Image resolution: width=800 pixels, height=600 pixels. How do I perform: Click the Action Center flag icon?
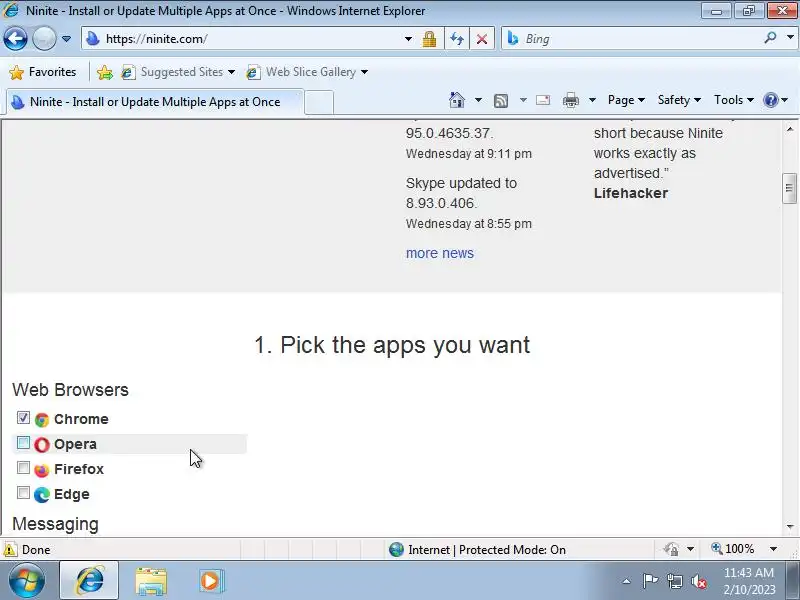(649, 581)
